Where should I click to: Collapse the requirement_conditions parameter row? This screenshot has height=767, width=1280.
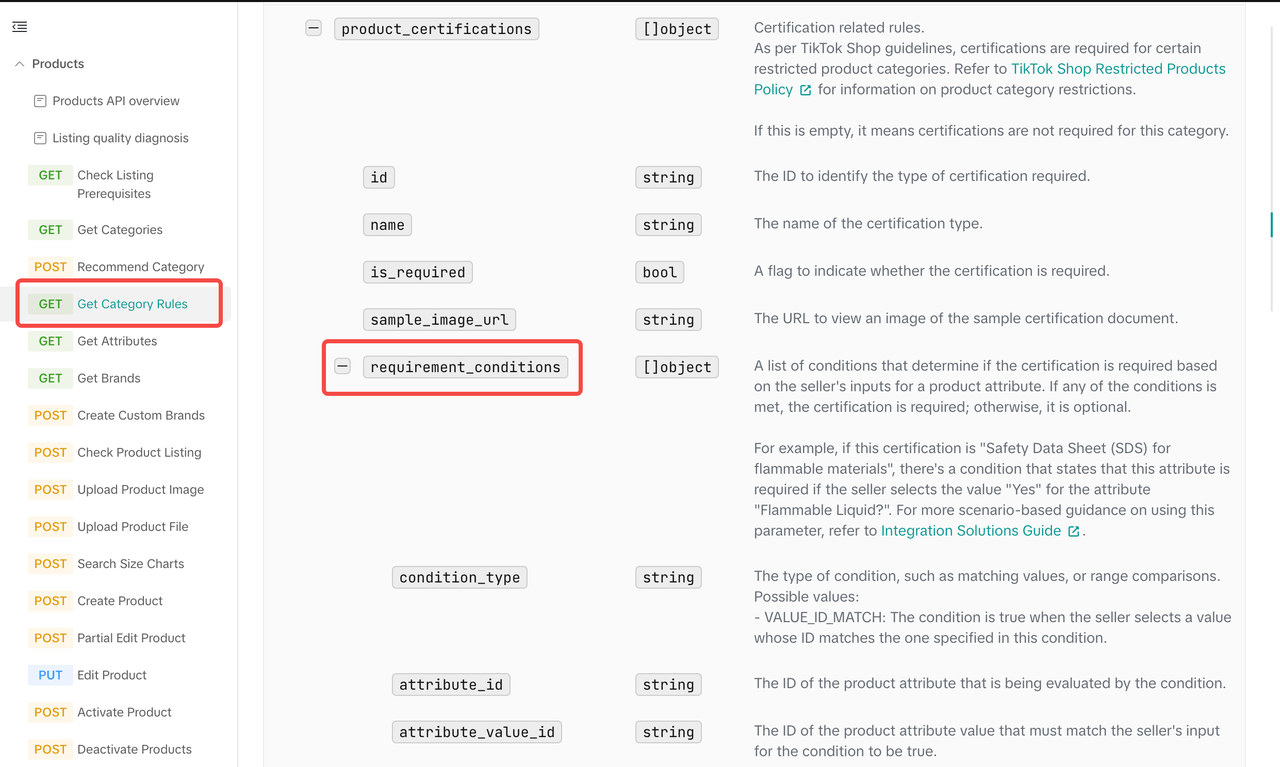click(343, 367)
